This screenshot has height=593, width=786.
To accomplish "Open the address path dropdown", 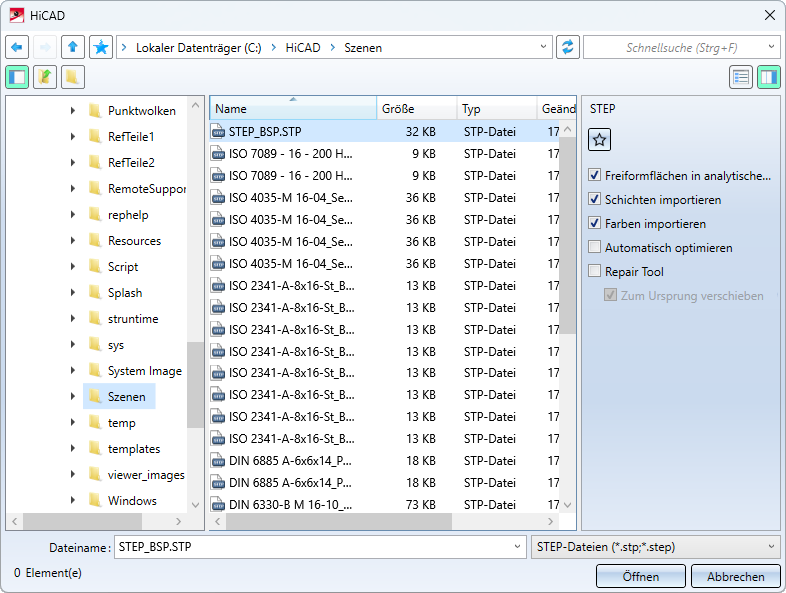I will (543, 47).
